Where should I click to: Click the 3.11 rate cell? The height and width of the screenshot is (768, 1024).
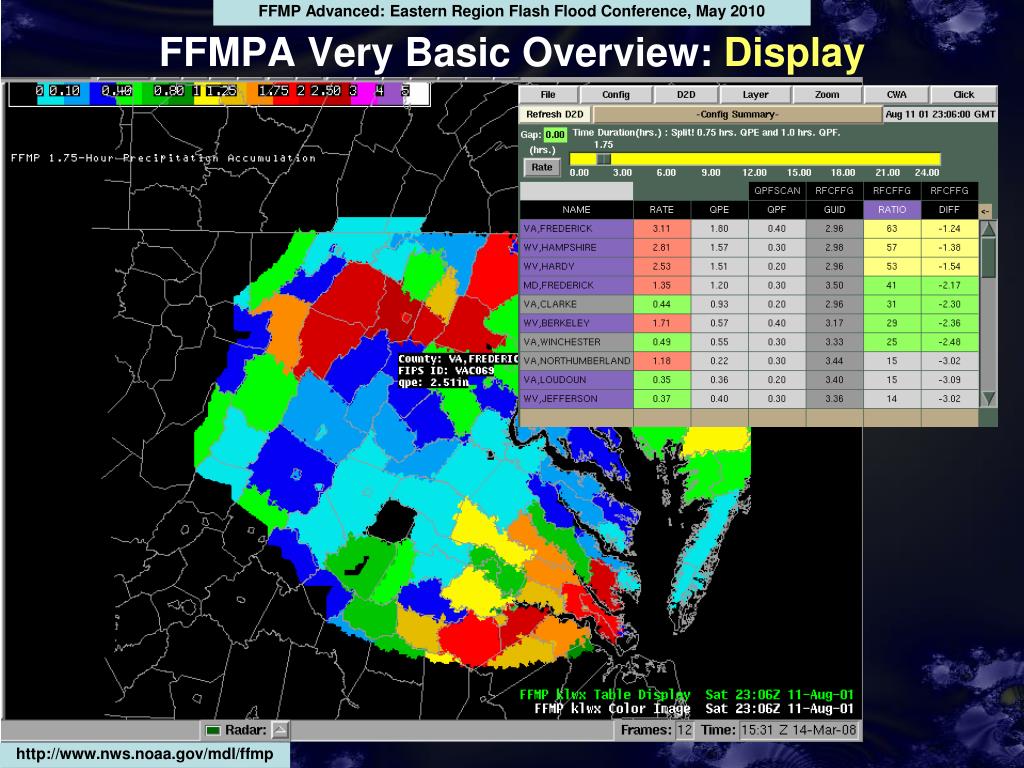click(662, 229)
